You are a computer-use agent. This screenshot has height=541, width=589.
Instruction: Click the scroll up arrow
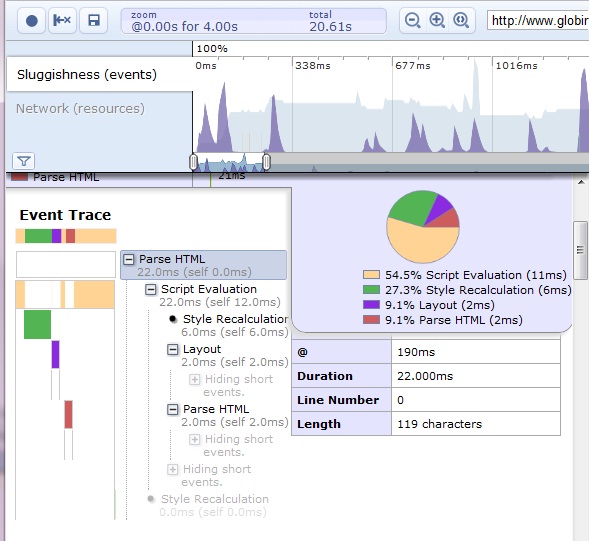click(x=581, y=183)
